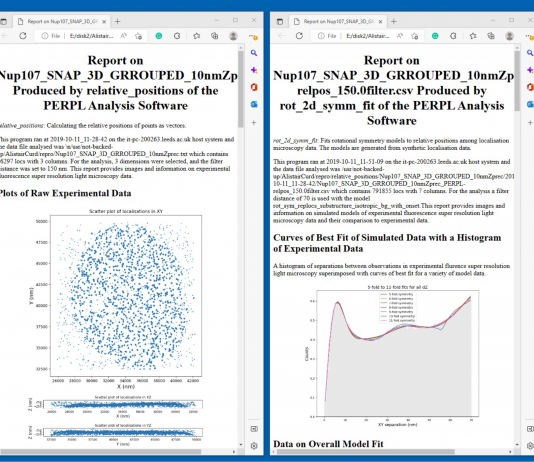Select the report tab in right window
534x462 pixels.
pos(338,21)
